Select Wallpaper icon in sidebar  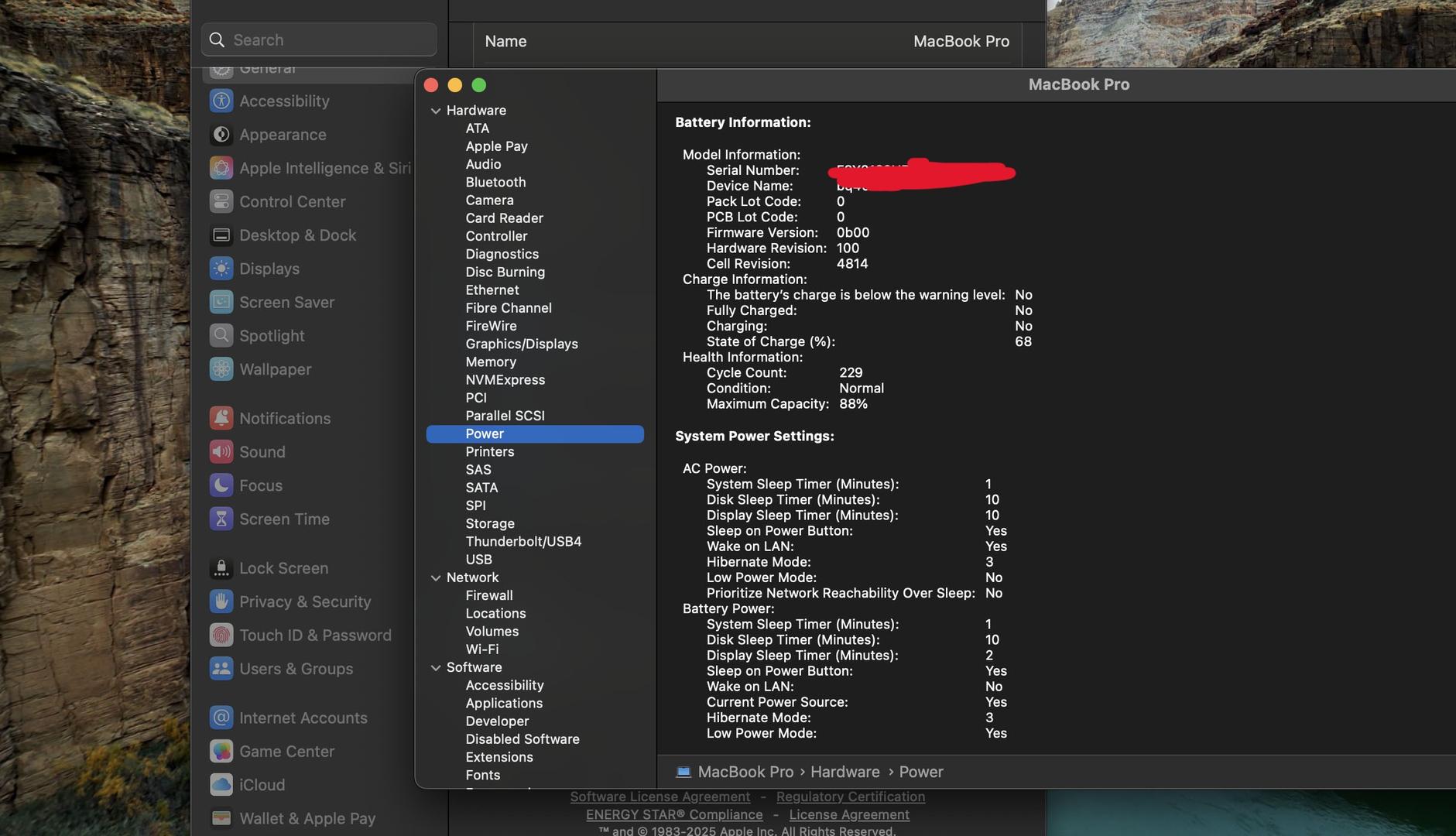tap(221, 369)
